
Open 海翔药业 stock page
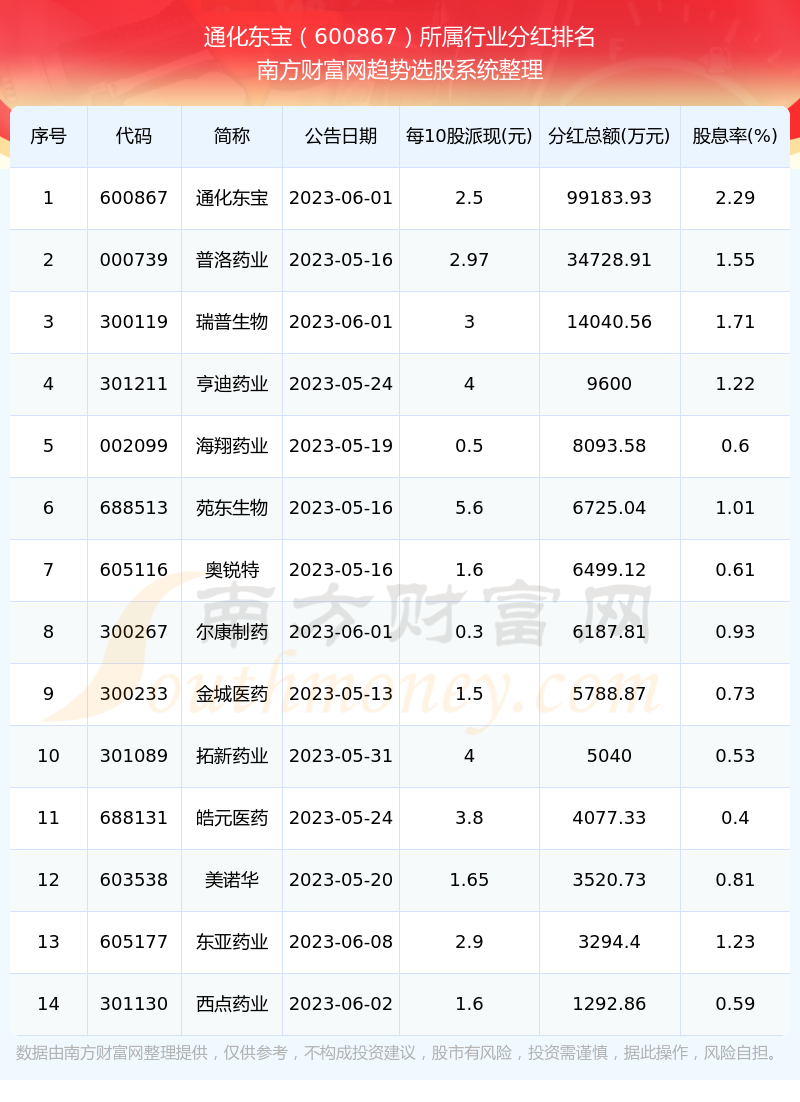pyautogui.click(x=232, y=446)
